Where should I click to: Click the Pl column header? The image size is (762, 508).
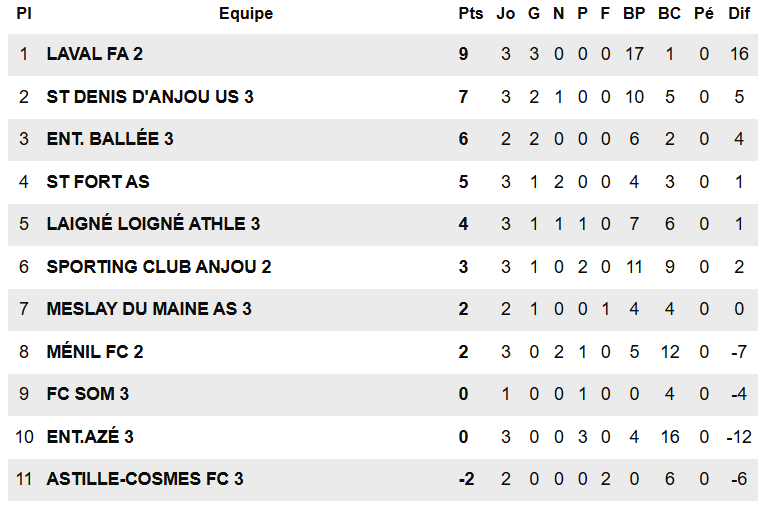coord(24,14)
